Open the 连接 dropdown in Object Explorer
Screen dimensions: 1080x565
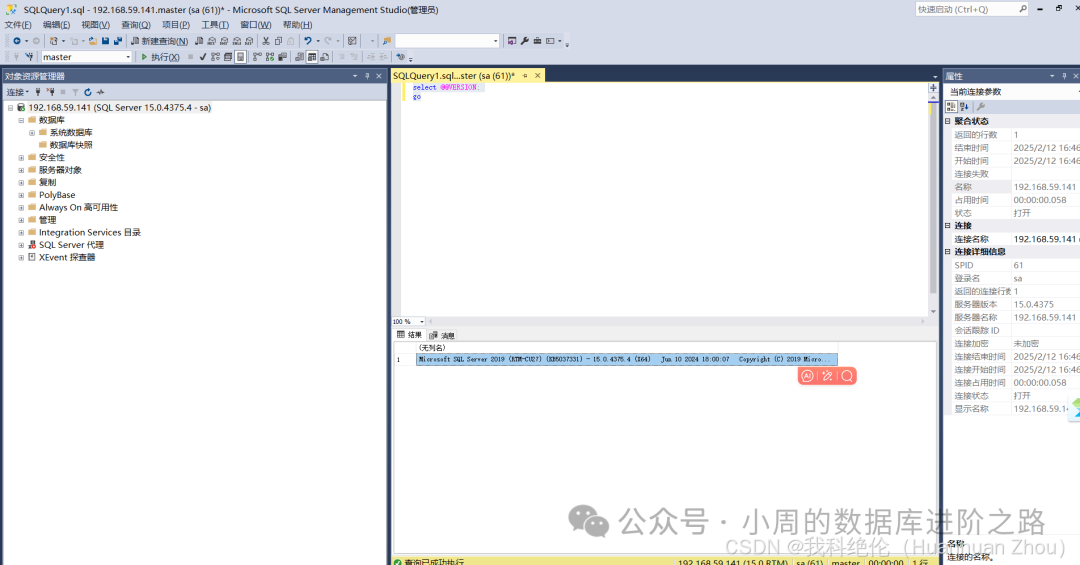tap(18, 92)
